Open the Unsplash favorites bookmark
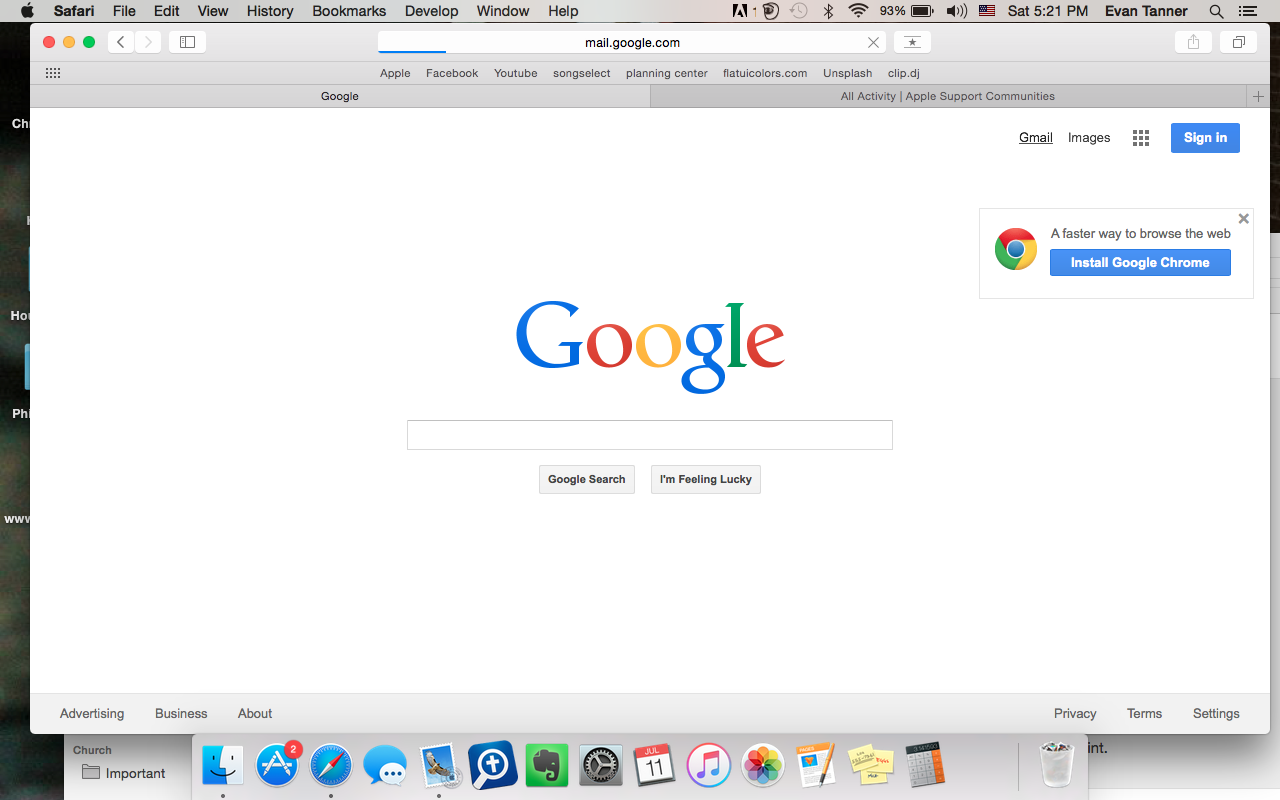This screenshot has height=800, width=1280. (848, 73)
